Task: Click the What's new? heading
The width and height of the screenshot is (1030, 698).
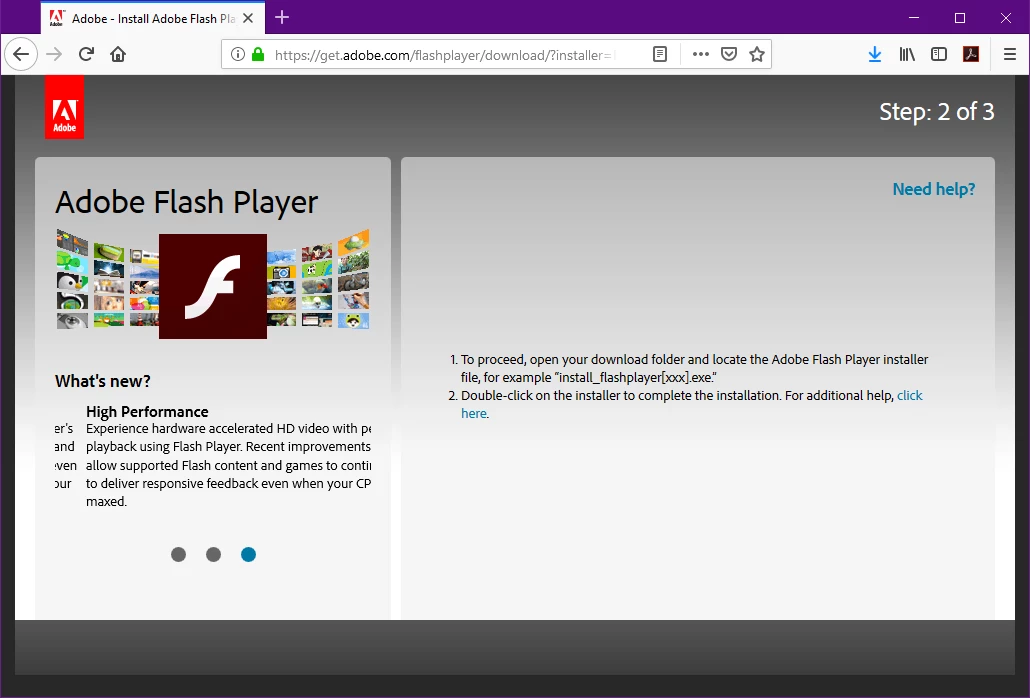Action: pos(102,381)
